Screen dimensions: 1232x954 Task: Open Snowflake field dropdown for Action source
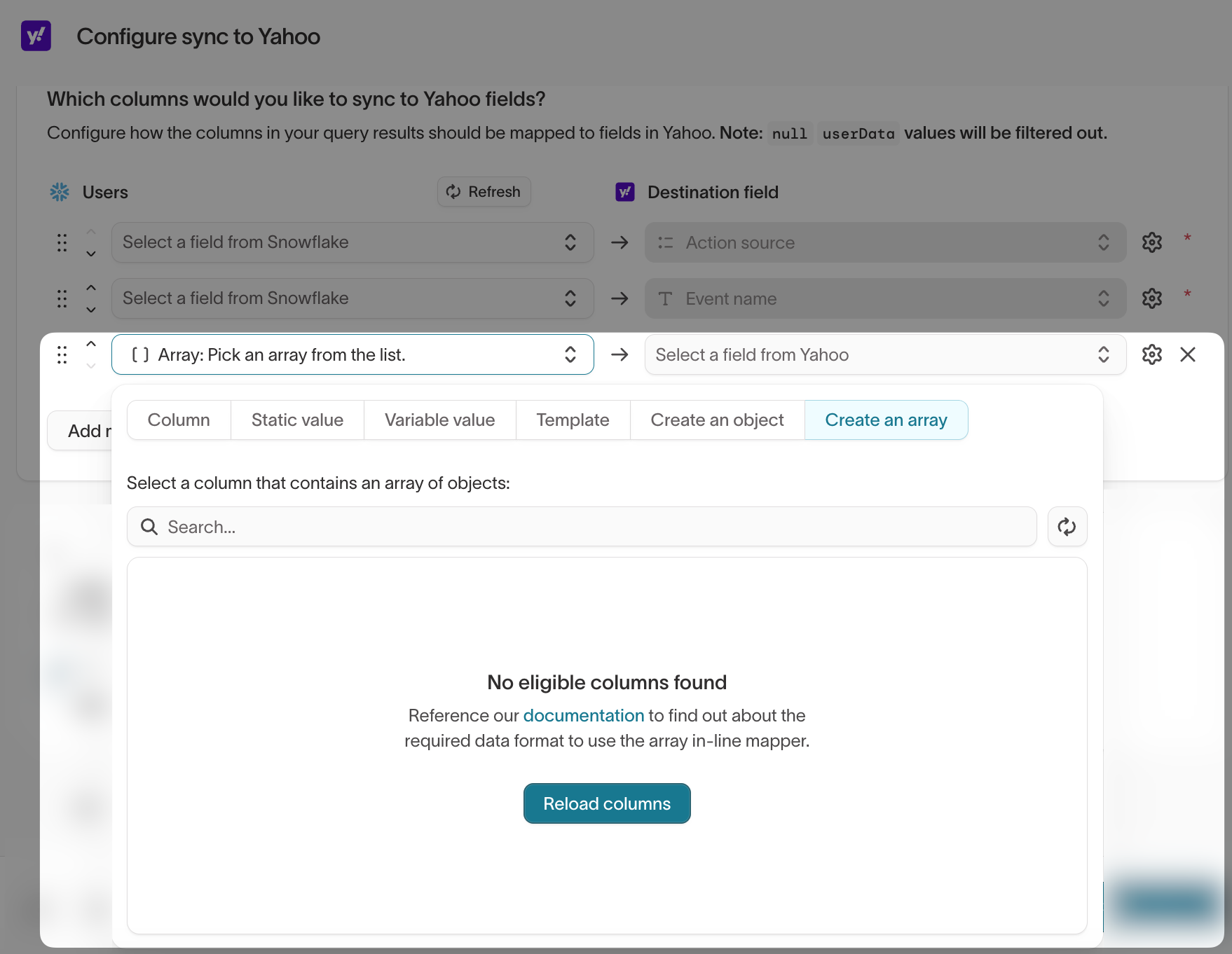pyautogui.click(x=353, y=242)
